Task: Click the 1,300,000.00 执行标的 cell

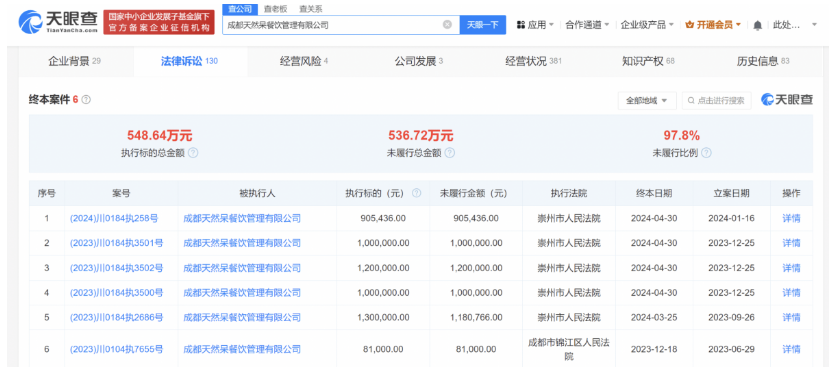Action: (x=383, y=318)
